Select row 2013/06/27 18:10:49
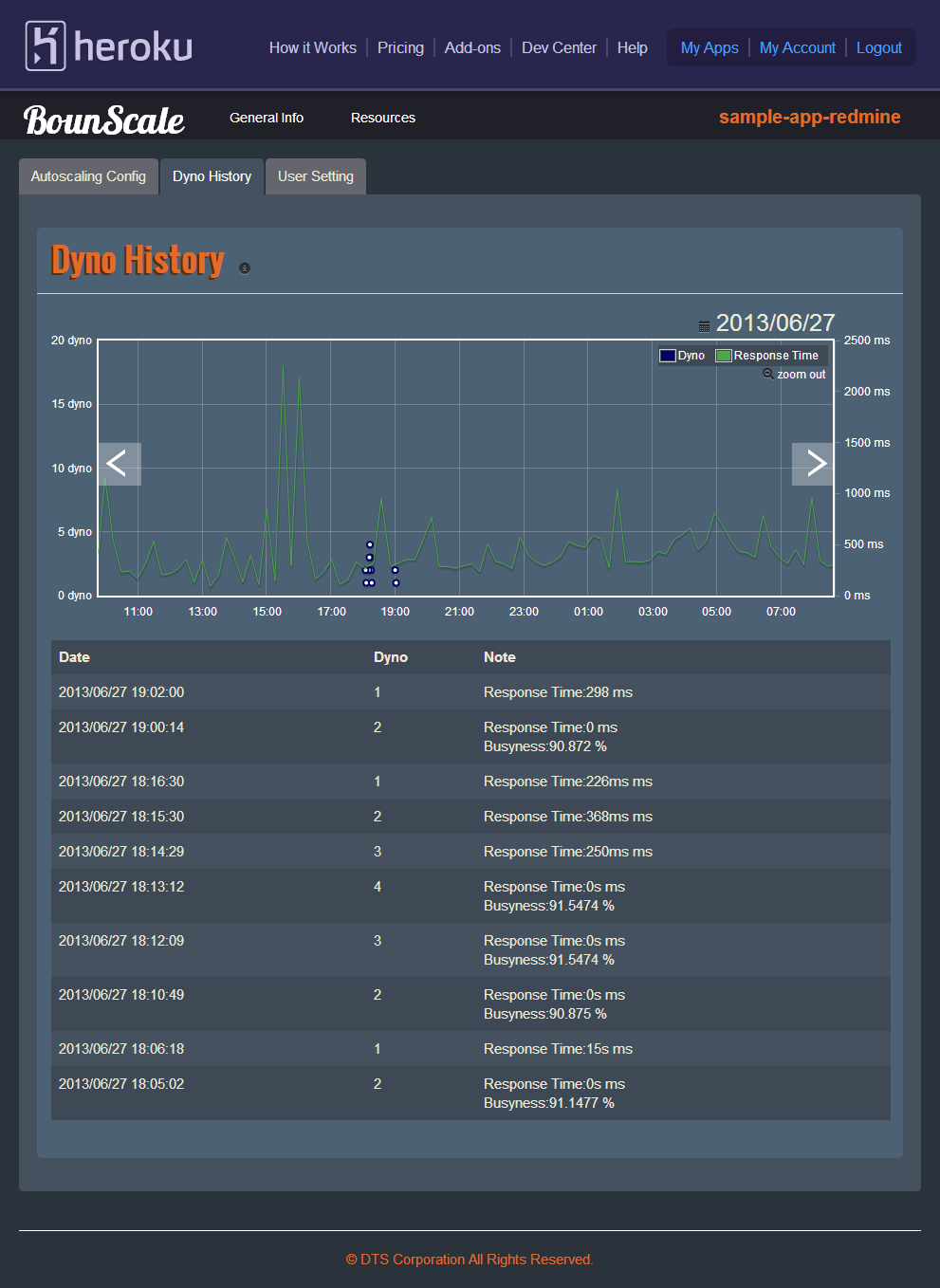The height and width of the screenshot is (1288, 940). 470,1004
